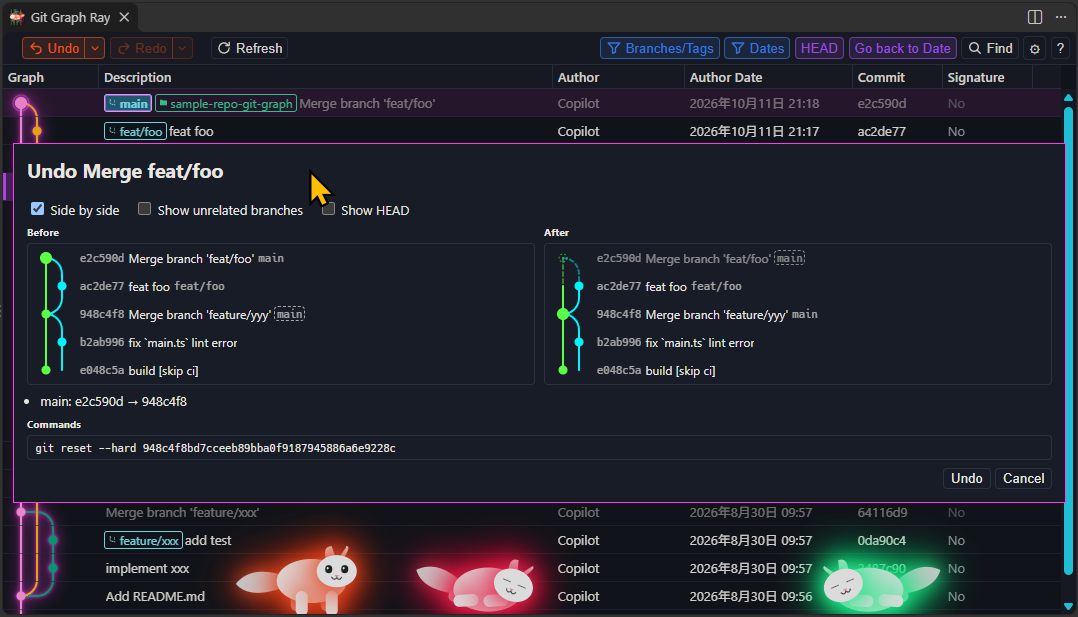1078x617 pixels.
Task: Select commit hash ac2de77 in table
Action: click(x=881, y=131)
